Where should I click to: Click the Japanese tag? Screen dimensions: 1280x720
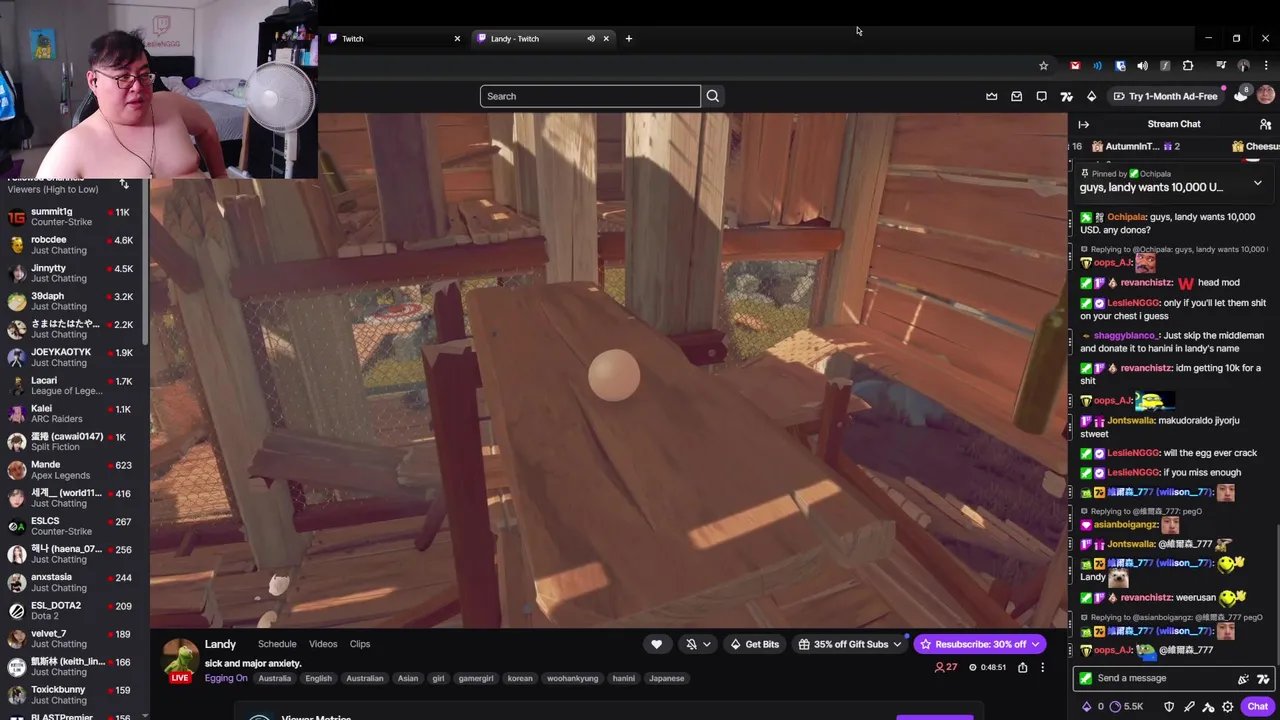tap(667, 678)
